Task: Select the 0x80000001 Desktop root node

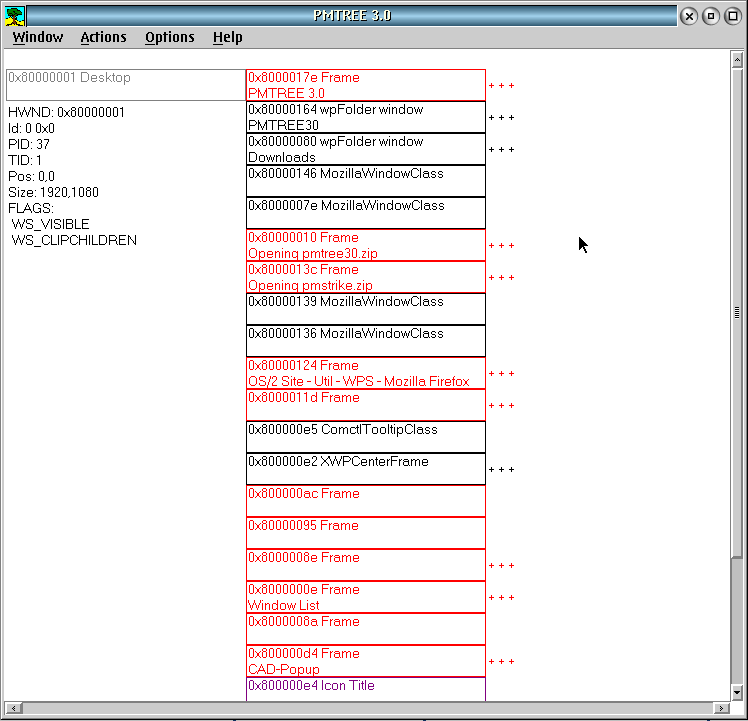Action: (x=126, y=85)
